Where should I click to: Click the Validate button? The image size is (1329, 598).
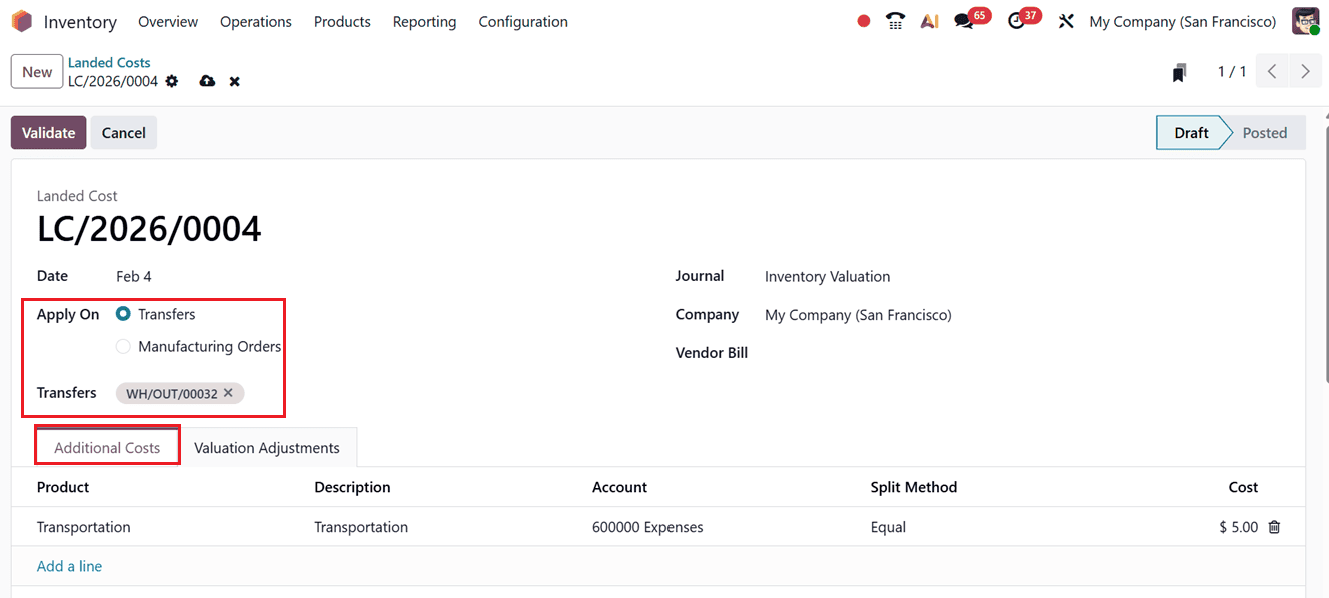click(48, 132)
